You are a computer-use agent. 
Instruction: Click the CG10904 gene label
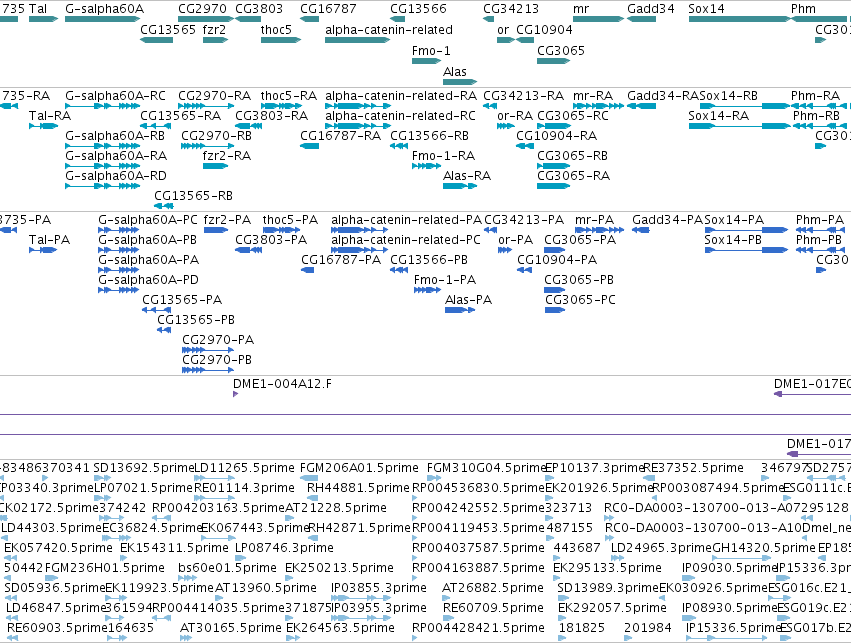tap(544, 30)
